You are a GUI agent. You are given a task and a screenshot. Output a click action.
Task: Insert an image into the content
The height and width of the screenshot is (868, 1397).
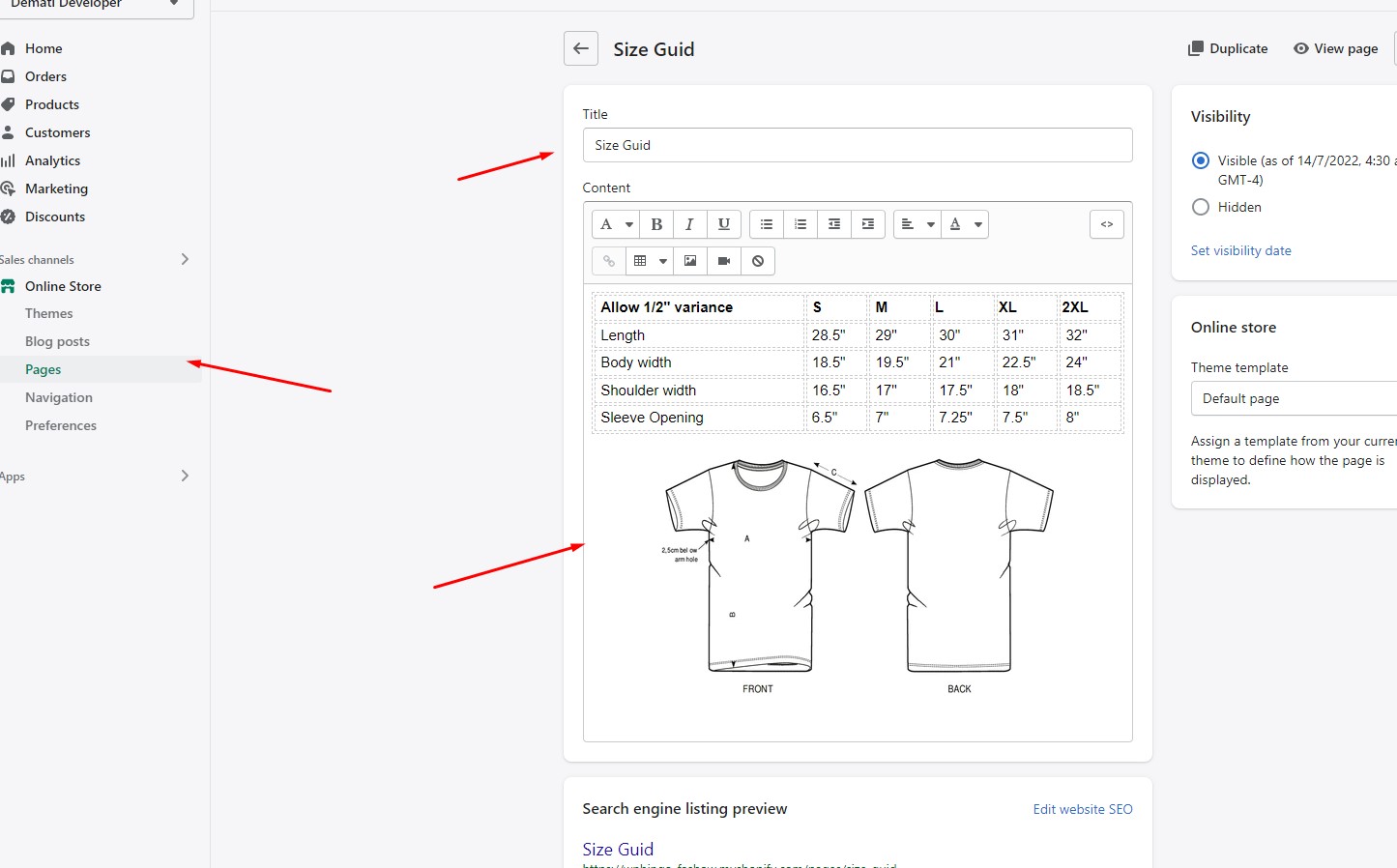pos(690,261)
